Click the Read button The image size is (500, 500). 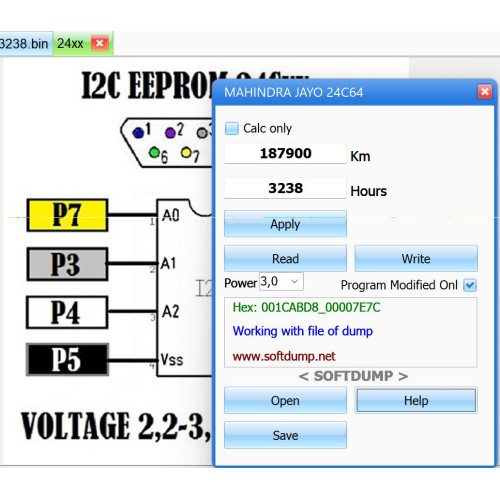tap(285, 259)
